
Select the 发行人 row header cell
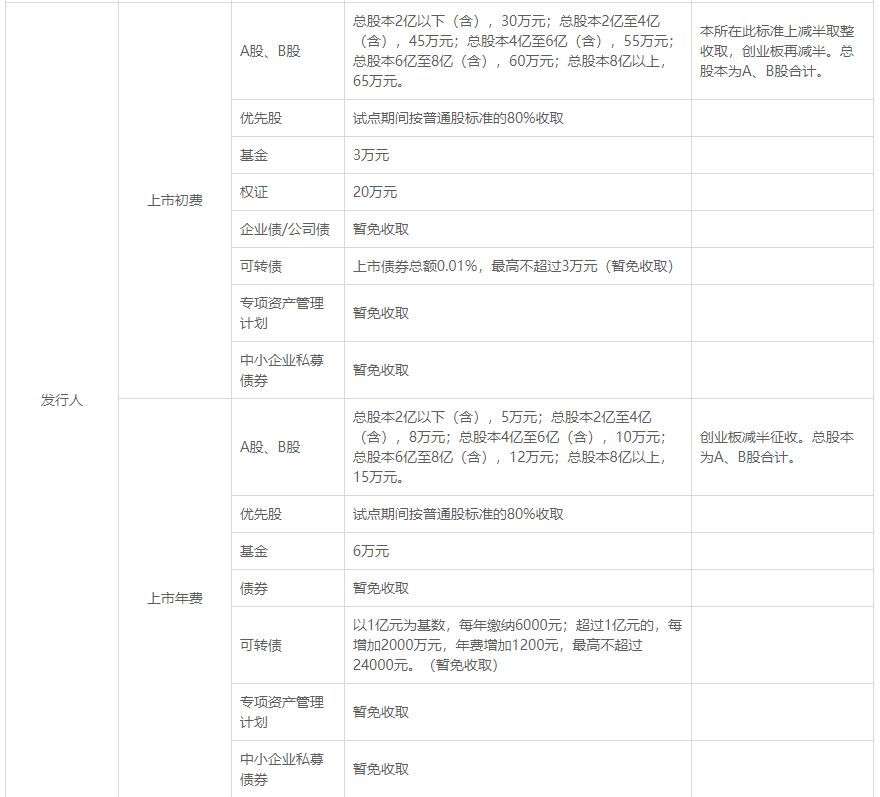point(60,400)
